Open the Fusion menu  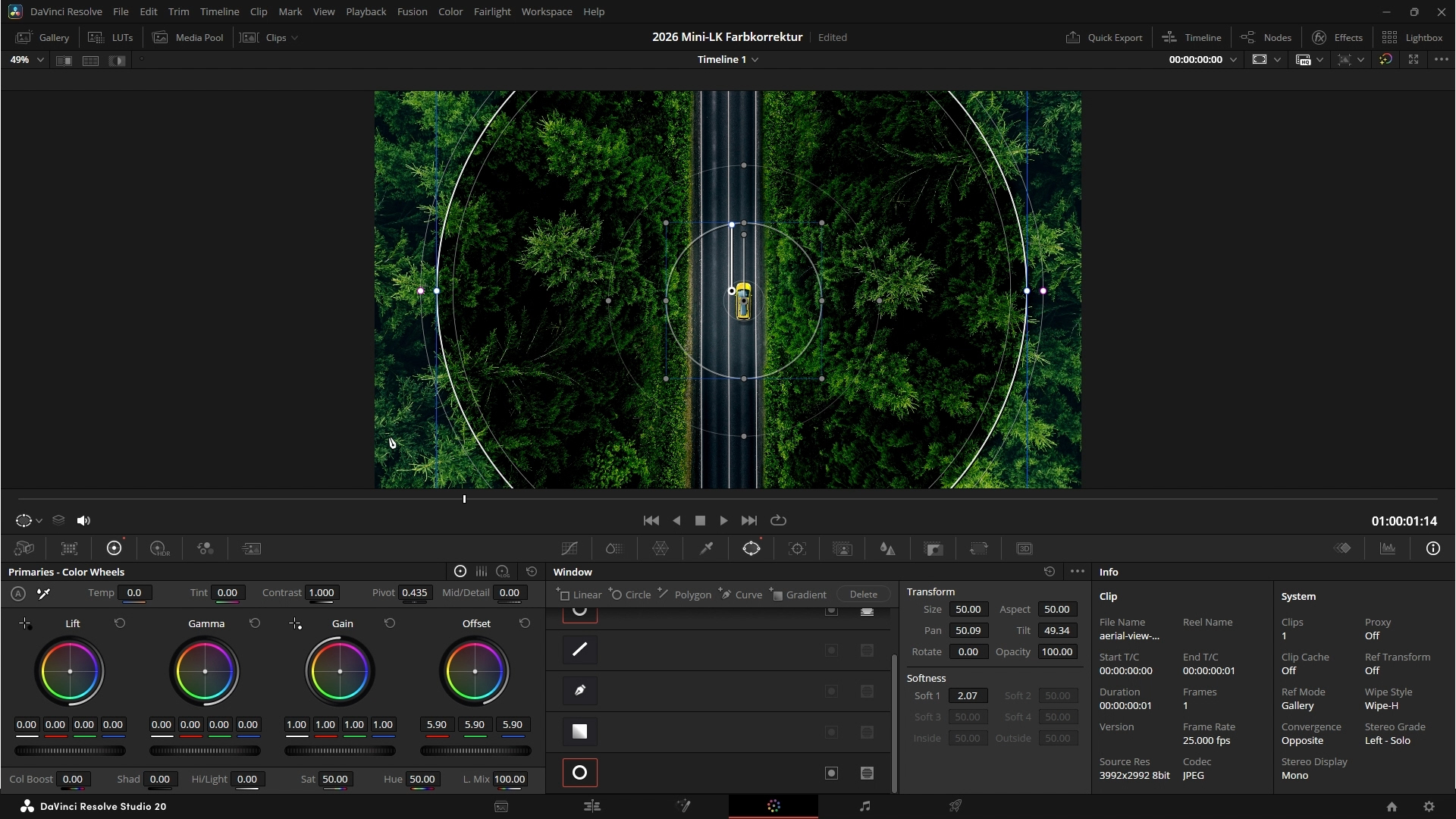coord(412,11)
